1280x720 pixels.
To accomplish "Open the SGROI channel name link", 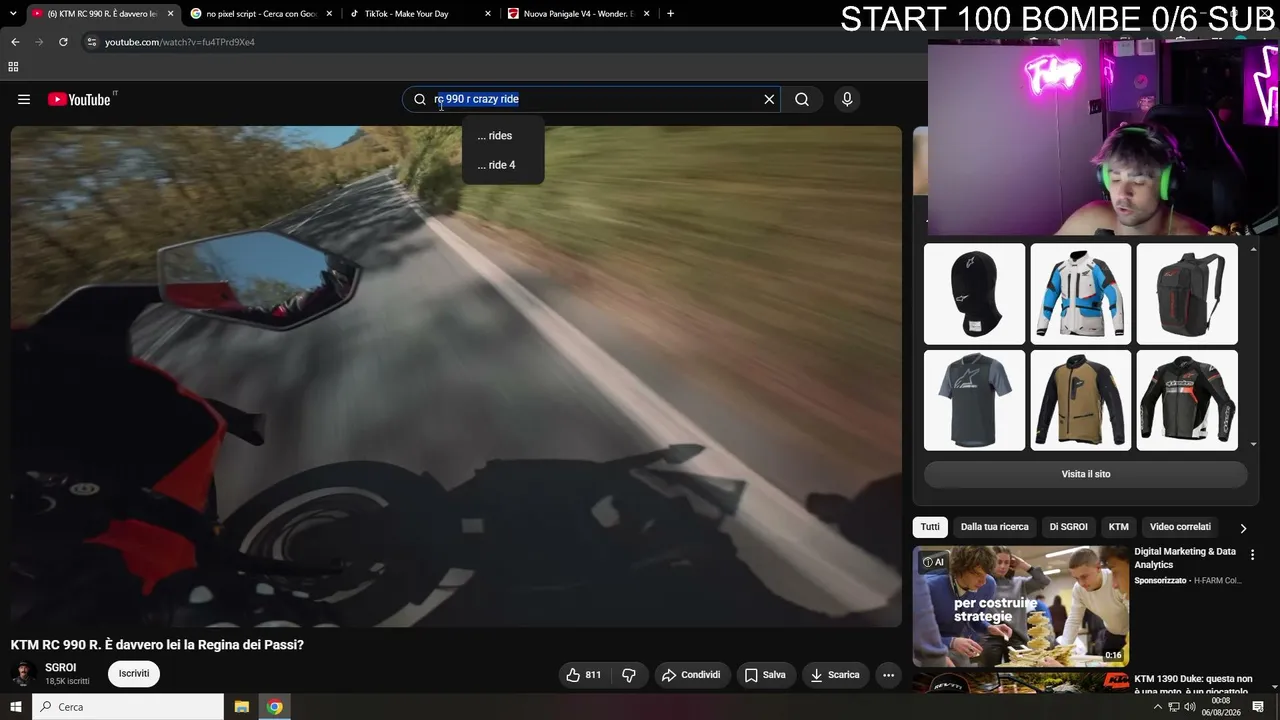I will (61, 668).
